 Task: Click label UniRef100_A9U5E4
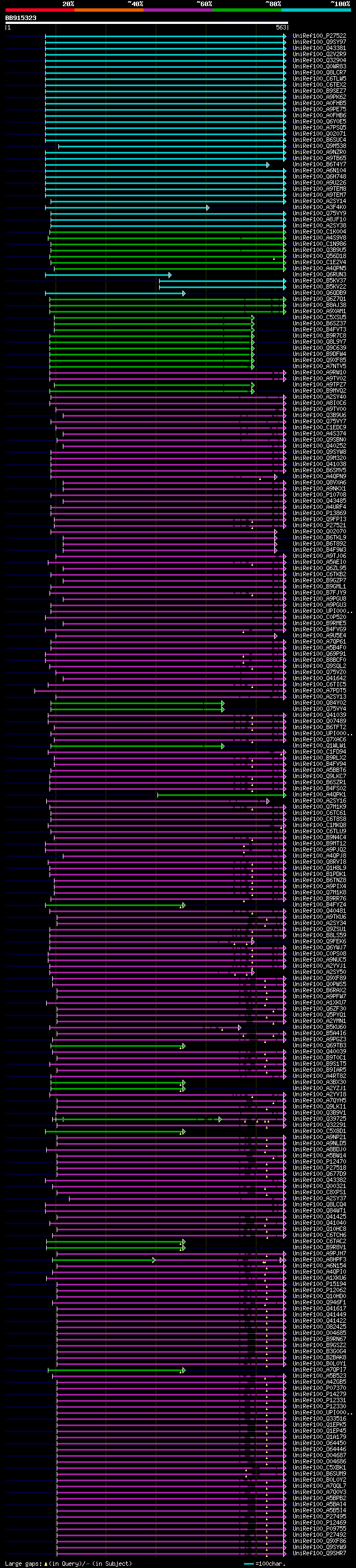pos(319,635)
